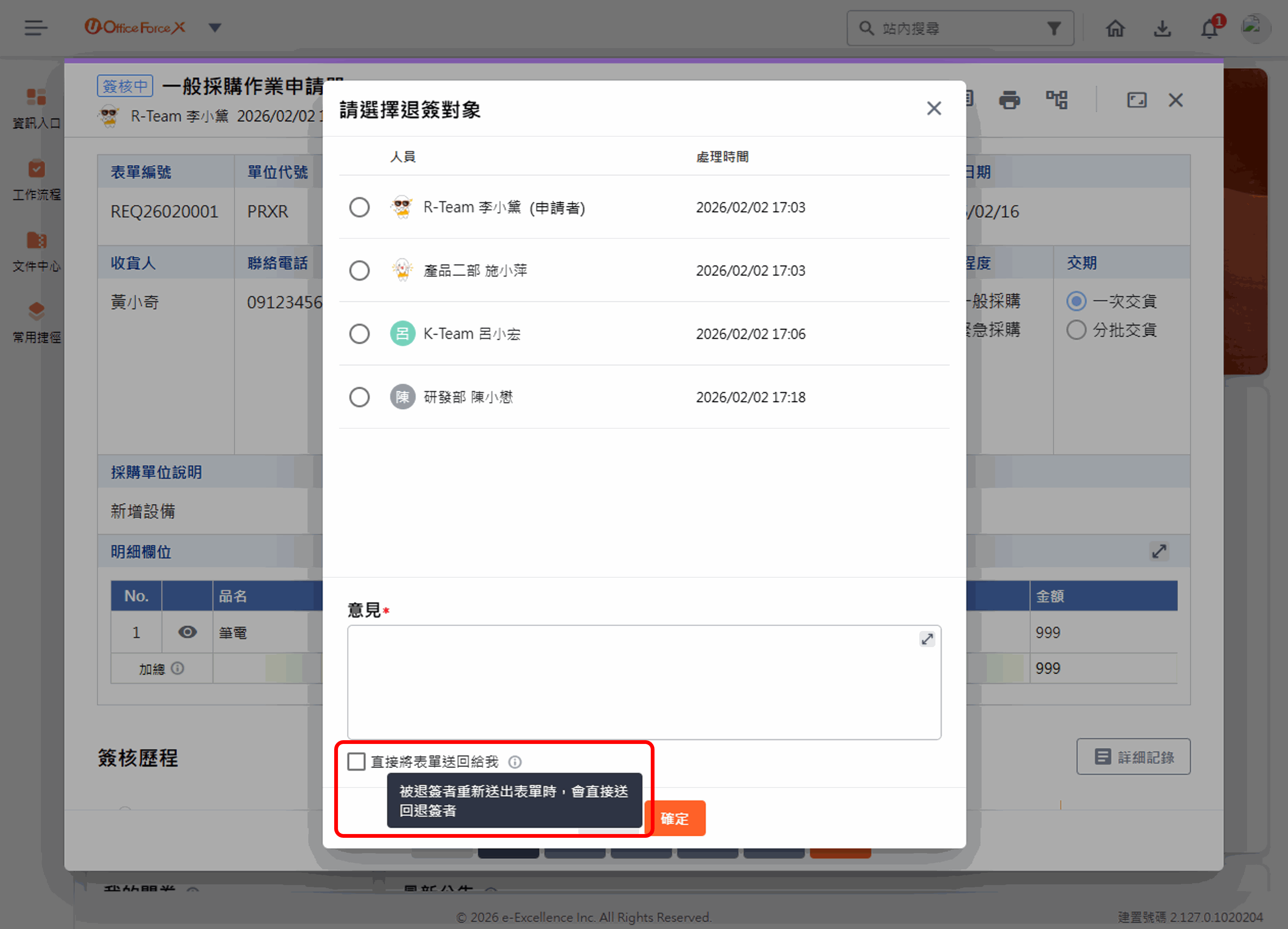Screen dimensions: 1288x929
Task: Expand the OfficeForceX logo dropdown arrow
Action: coord(215,28)
